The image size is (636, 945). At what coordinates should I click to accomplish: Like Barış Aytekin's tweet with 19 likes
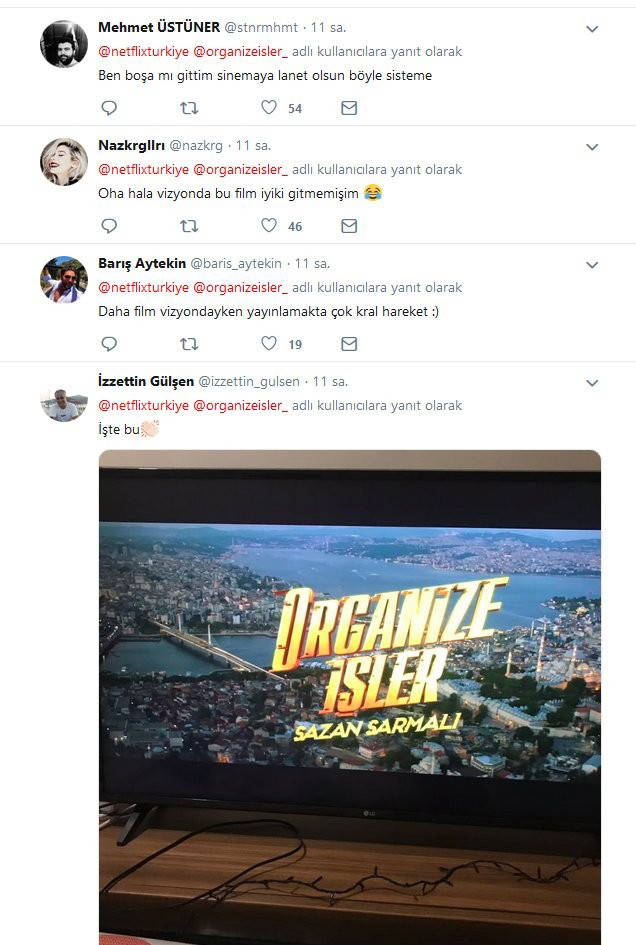[x=269, y=344]
